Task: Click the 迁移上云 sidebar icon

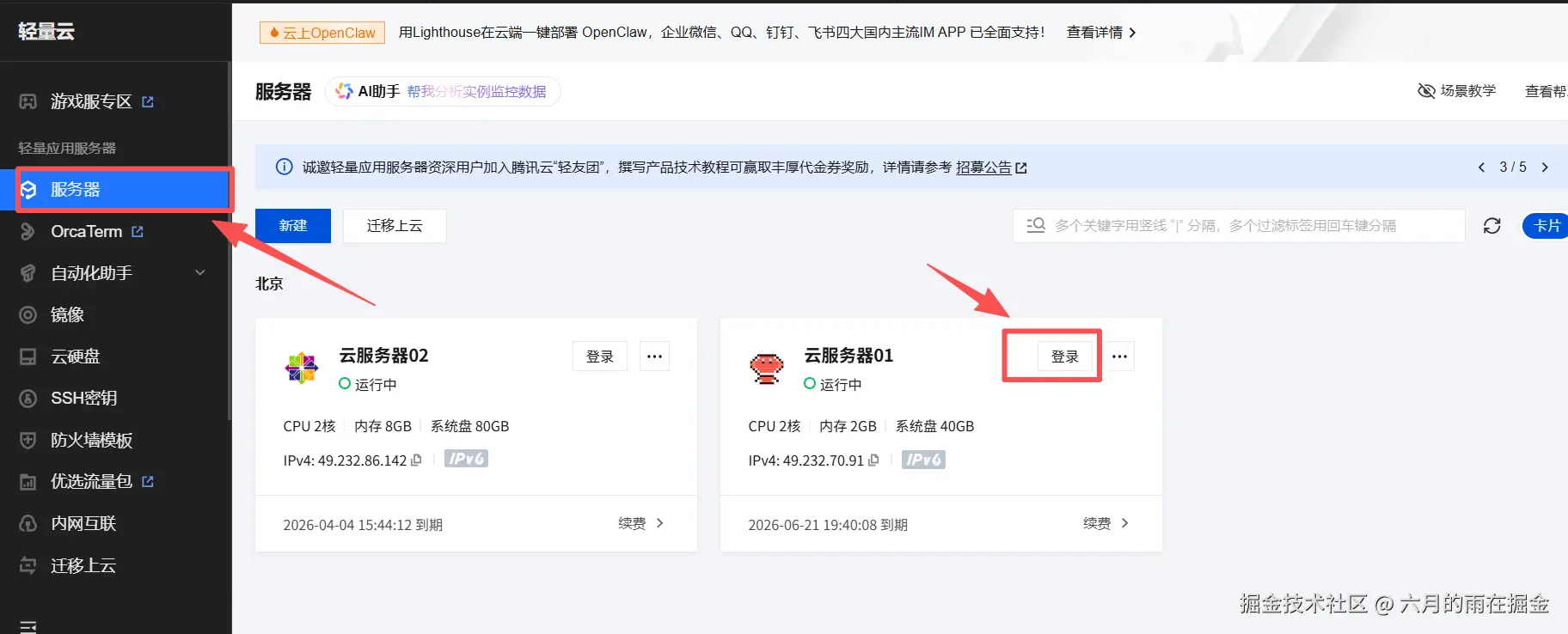Action: [28, 565]
